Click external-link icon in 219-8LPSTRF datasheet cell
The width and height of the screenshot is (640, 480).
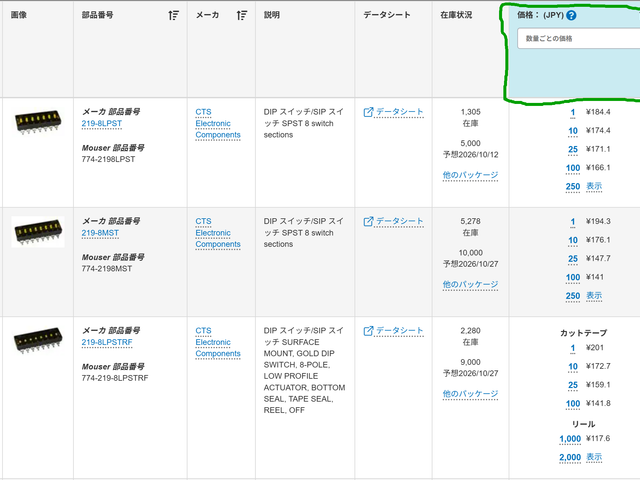(368, 331)
